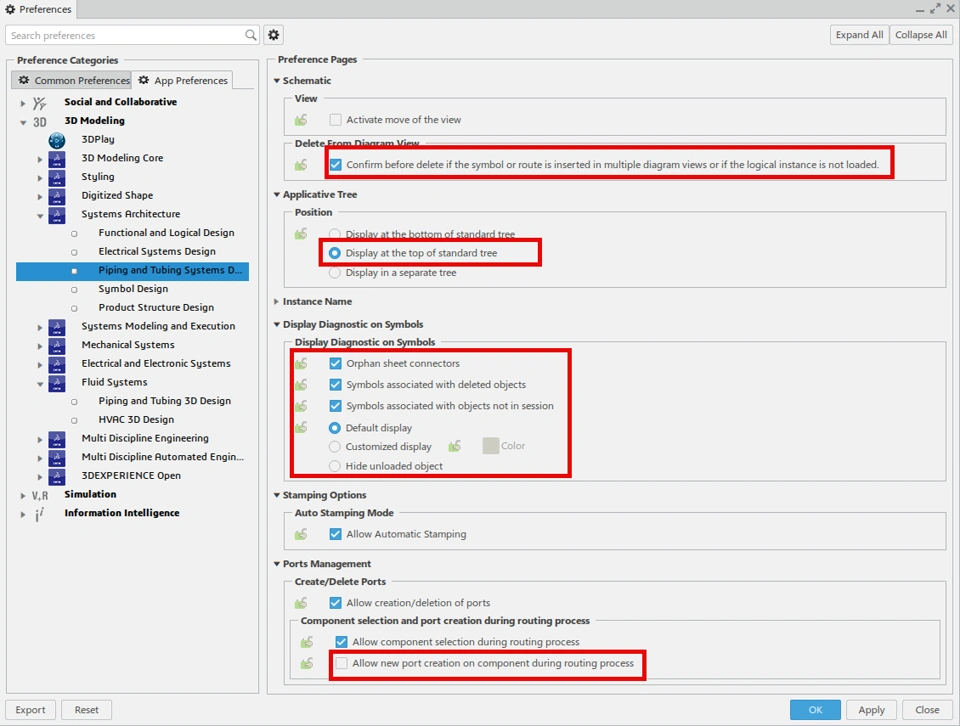Image resolution: width=960 pixels, height=726 pixels.
Task: Switch to Common Preferences tab
Action: tap(73, 81)
